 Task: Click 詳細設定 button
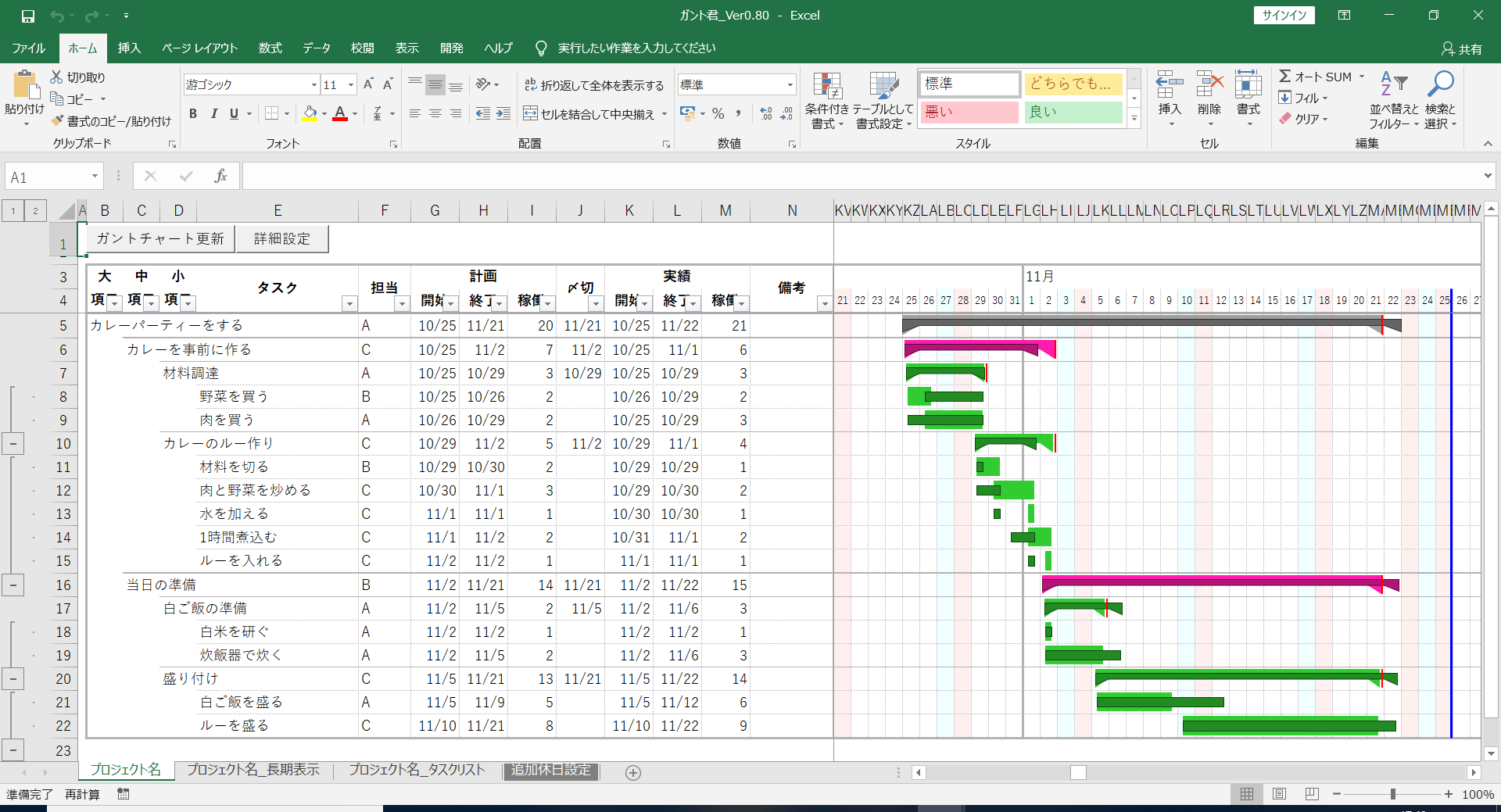[282, 238]
